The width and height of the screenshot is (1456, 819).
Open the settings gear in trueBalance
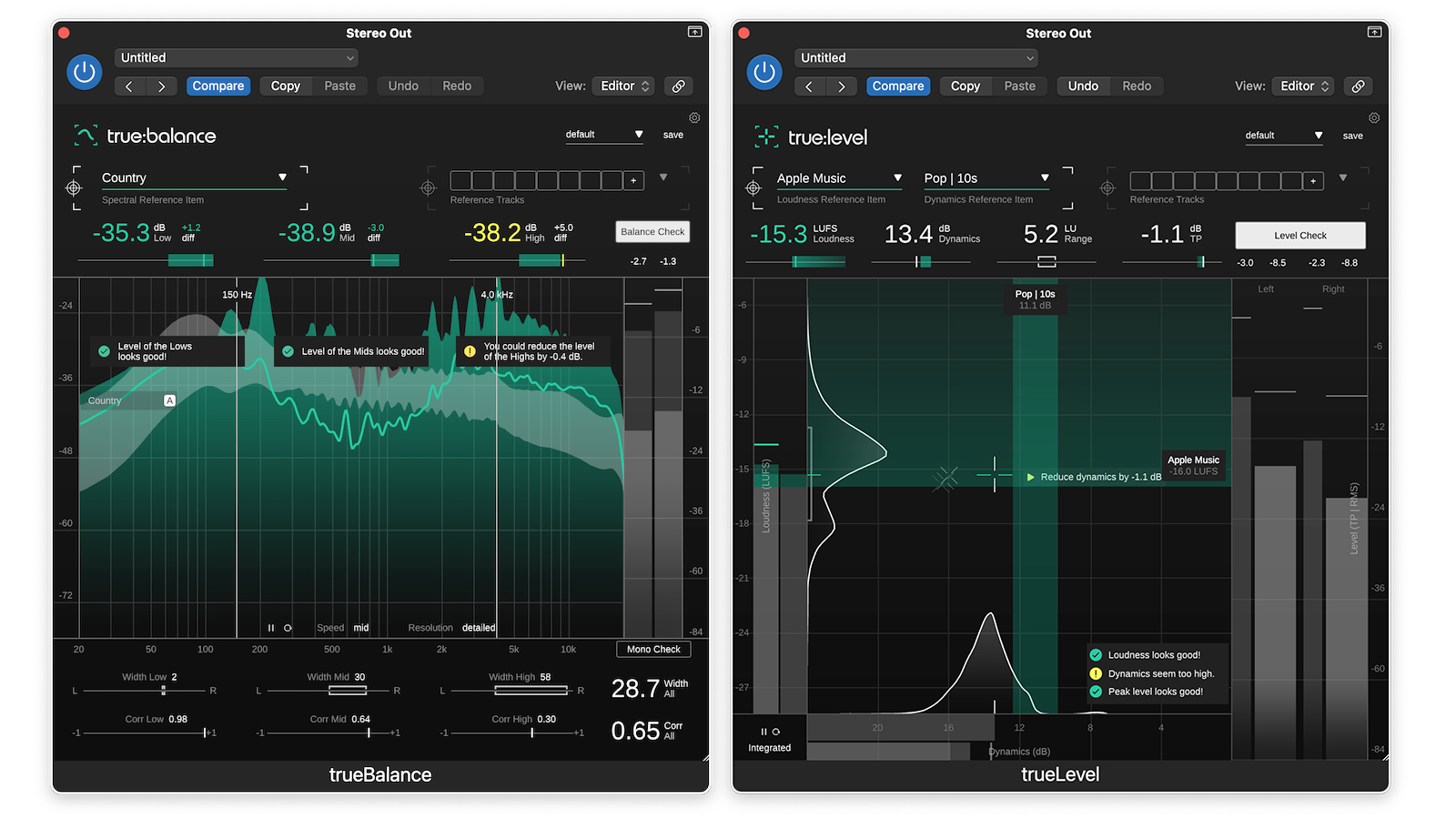coord(693,117)
